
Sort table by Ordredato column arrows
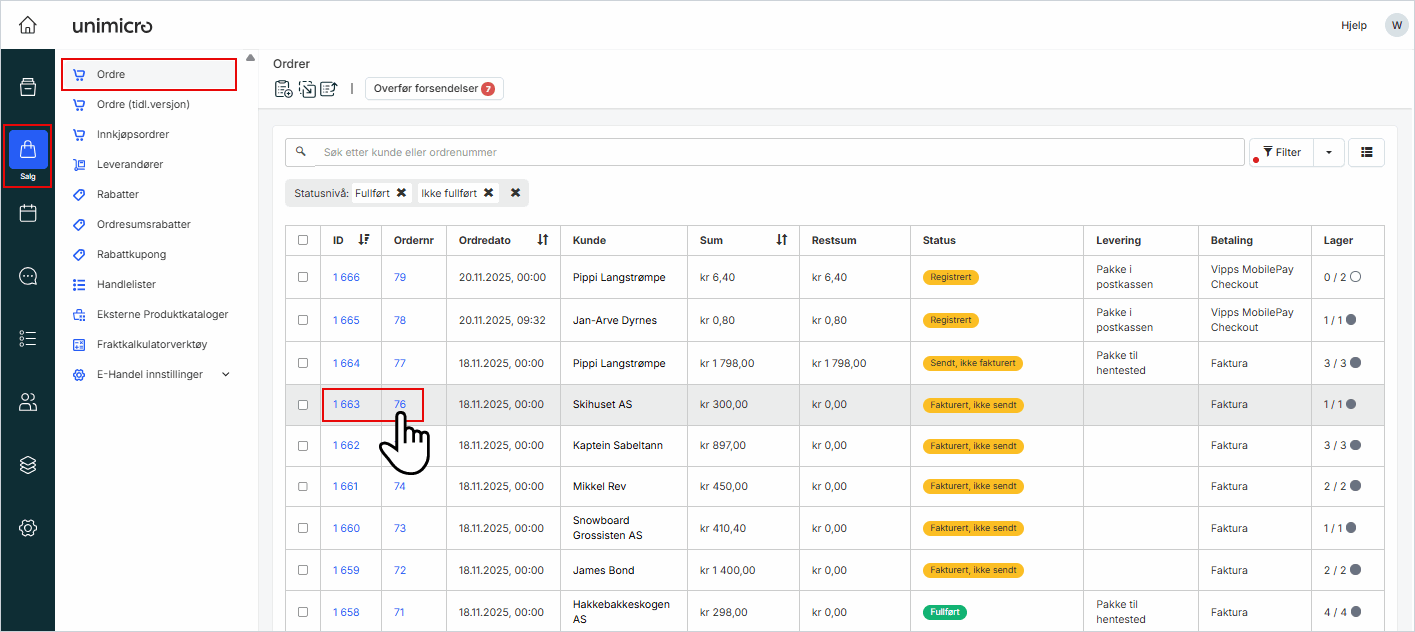(542, 240)
